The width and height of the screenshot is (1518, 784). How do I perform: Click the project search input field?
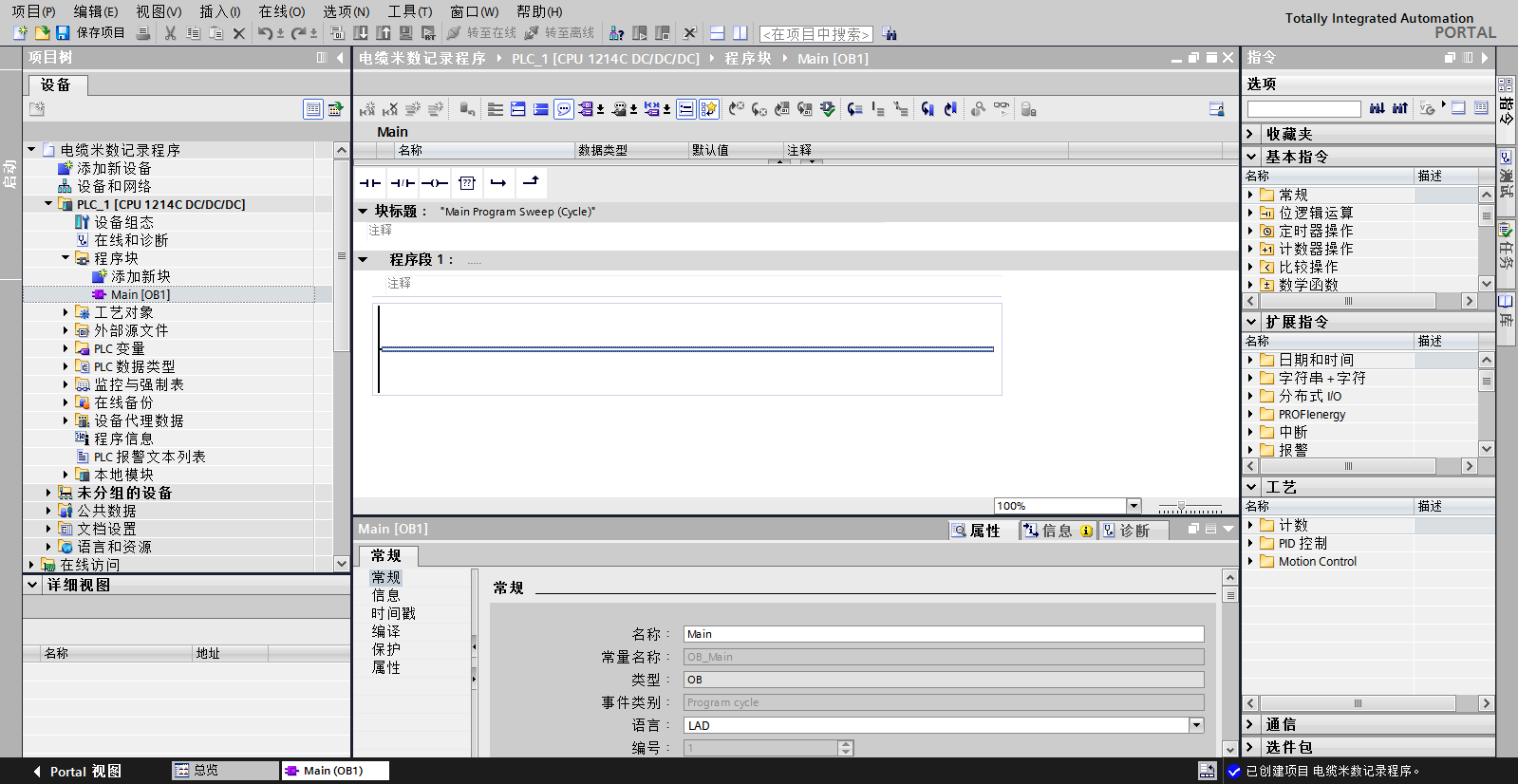point(816,34)
